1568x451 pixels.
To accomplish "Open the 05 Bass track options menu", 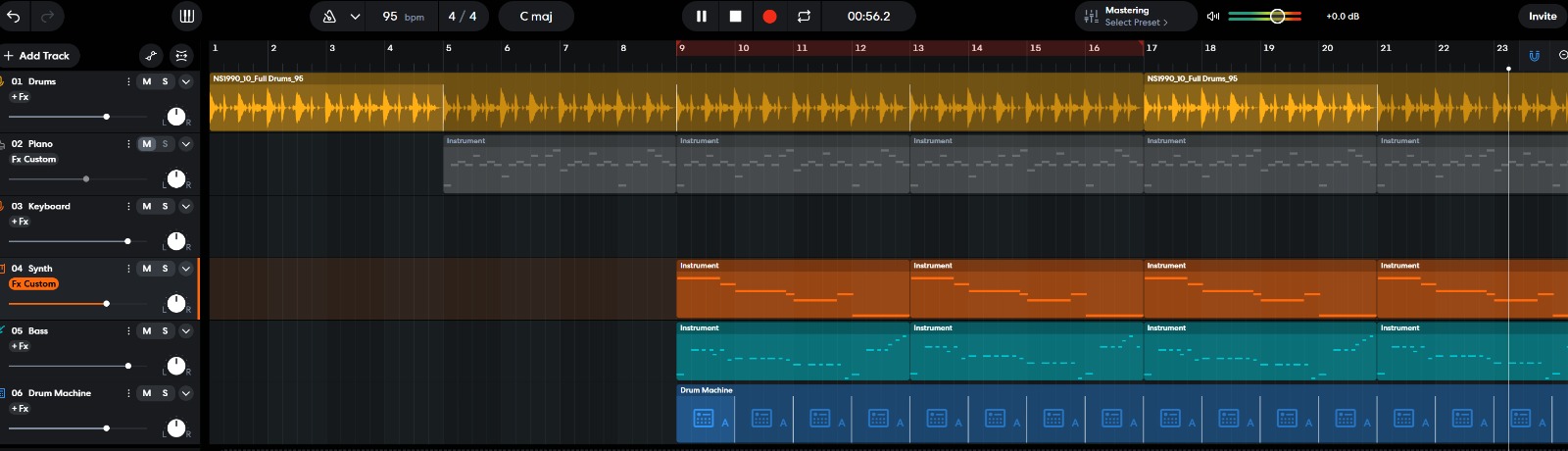I will [x=128, y=331].
